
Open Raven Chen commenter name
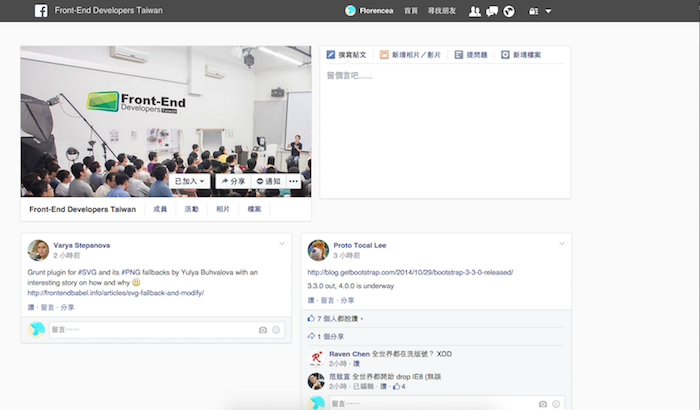[x=350, y=354]
